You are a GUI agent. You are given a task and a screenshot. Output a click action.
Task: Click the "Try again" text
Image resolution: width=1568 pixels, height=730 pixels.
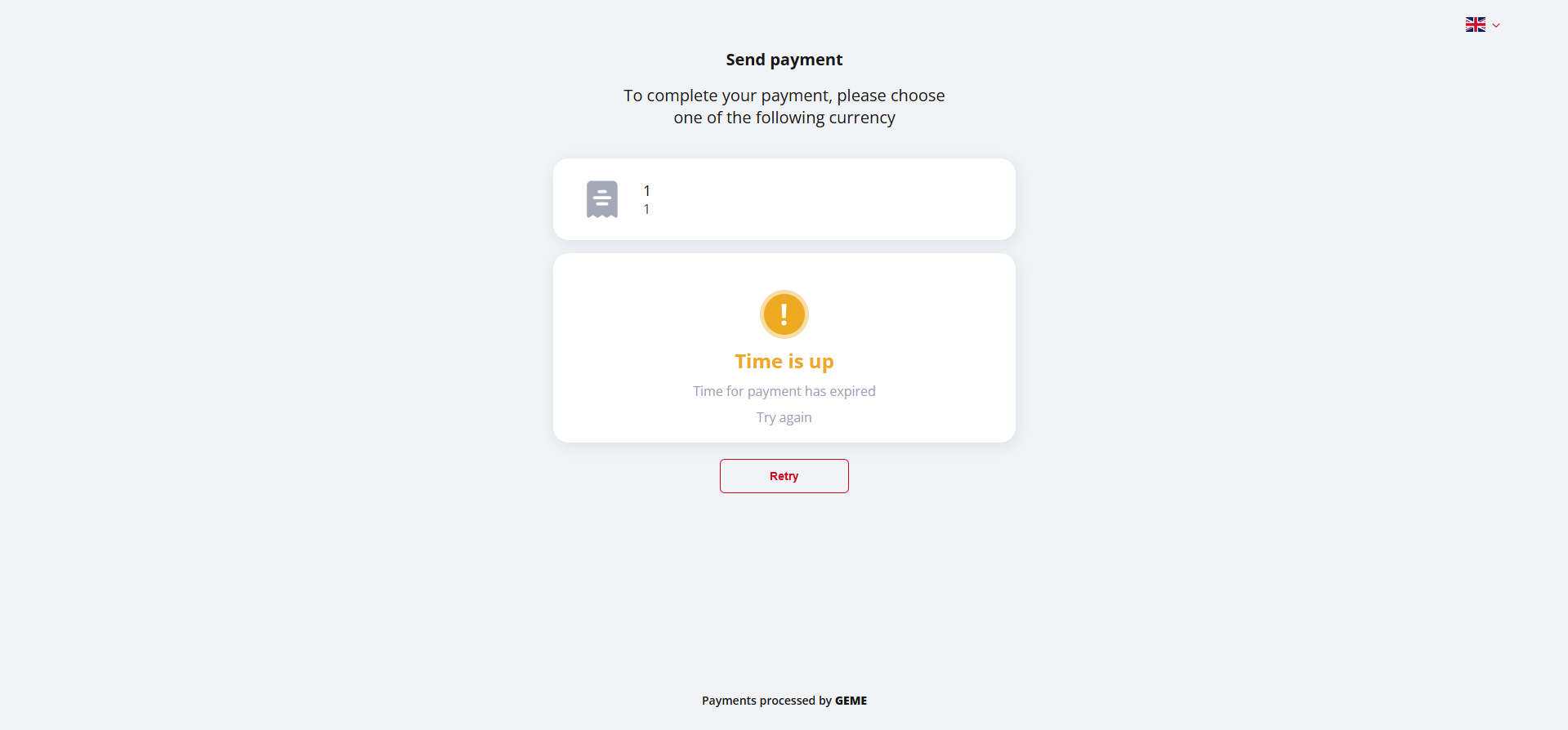(784, 417)
